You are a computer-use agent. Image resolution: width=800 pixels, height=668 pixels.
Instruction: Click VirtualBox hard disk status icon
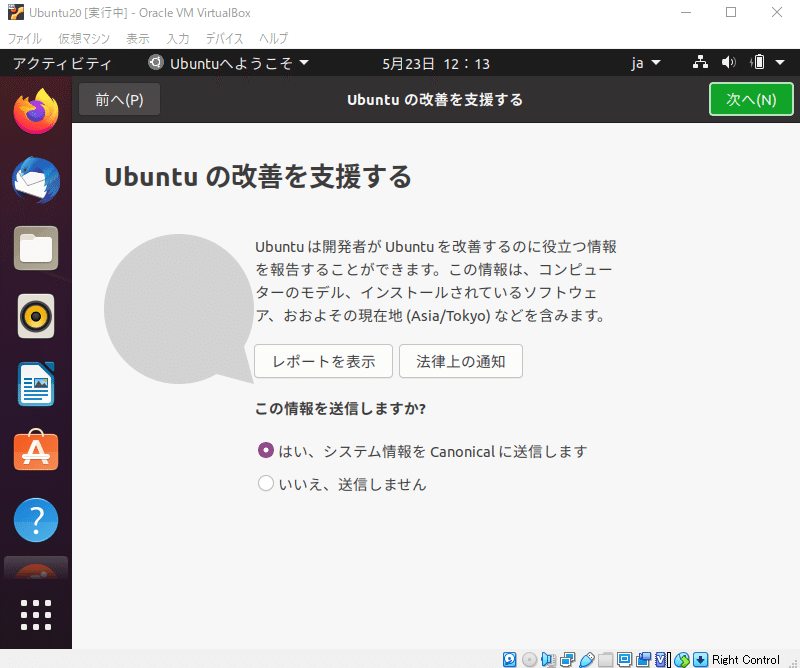(x=509, y=660)
